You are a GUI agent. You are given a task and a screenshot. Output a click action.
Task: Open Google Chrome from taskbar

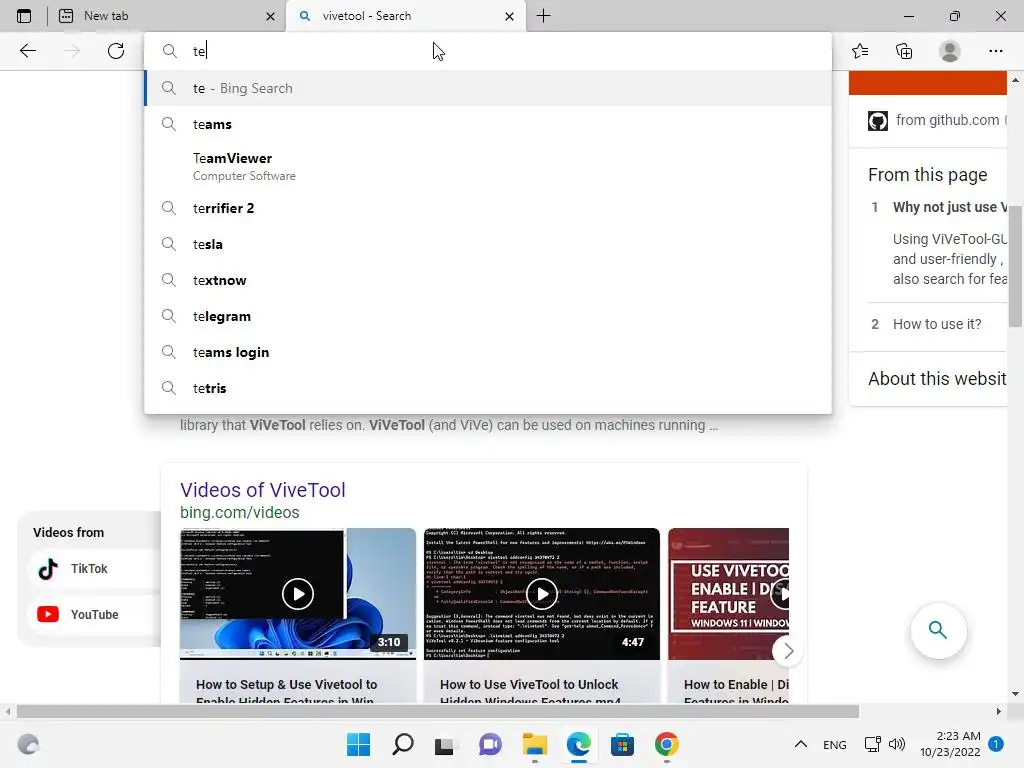[x=667, y=744]
